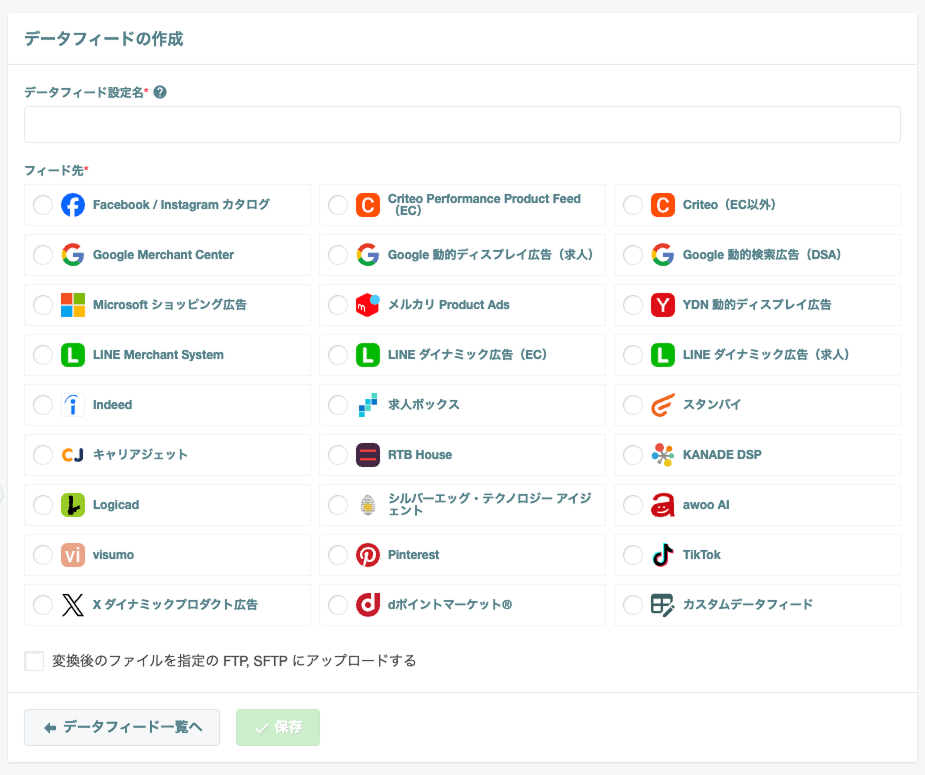Click the LINE Merchant System logo

(x=73, y=355)
